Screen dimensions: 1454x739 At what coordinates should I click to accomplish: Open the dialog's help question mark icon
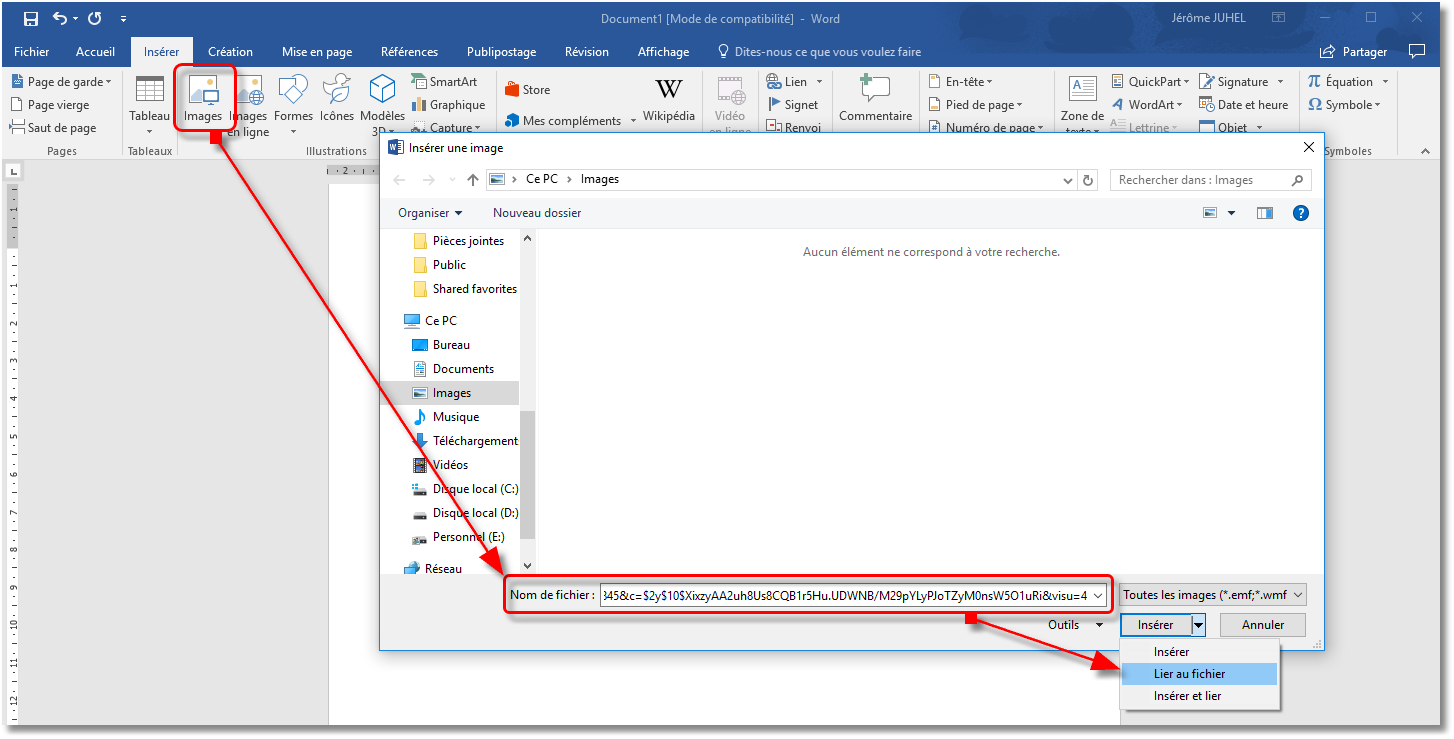pyautogui.click(x=1300, y=213)
